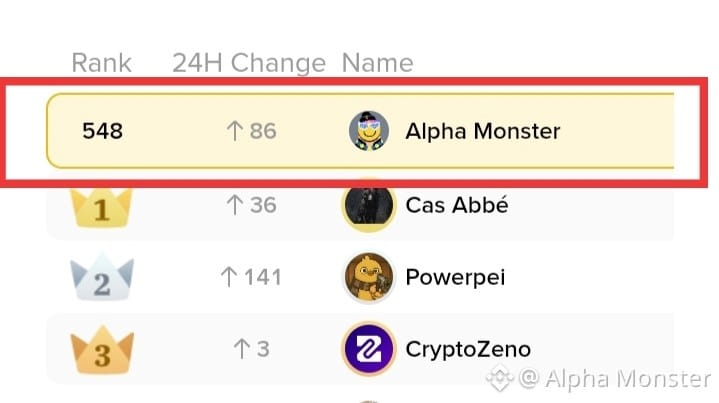Select the silver second-place crown badge

pyautogui.click(x=102, y=277)
